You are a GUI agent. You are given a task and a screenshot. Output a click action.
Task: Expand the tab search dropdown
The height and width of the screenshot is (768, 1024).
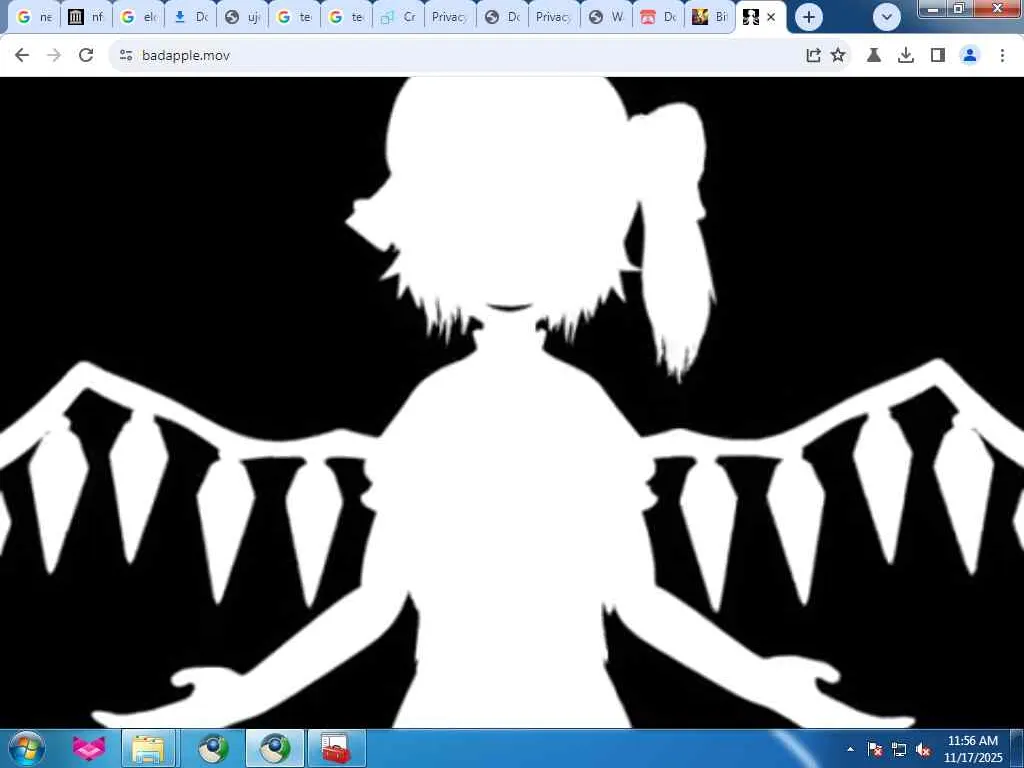tap(887, 17)
